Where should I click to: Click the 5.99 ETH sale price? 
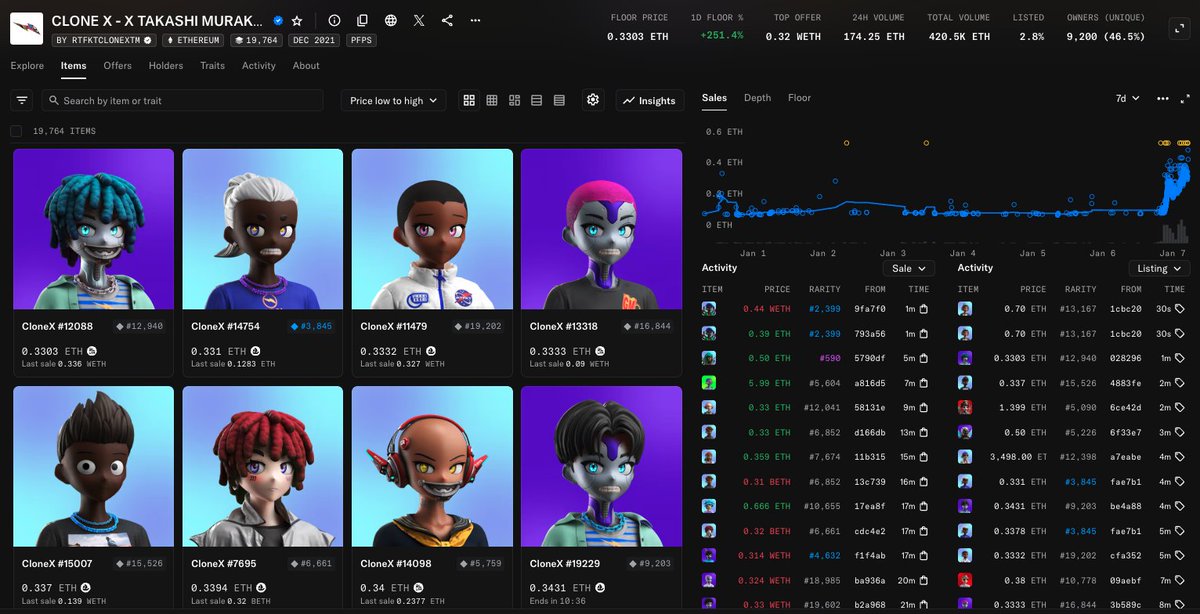[x=770, y=382]
